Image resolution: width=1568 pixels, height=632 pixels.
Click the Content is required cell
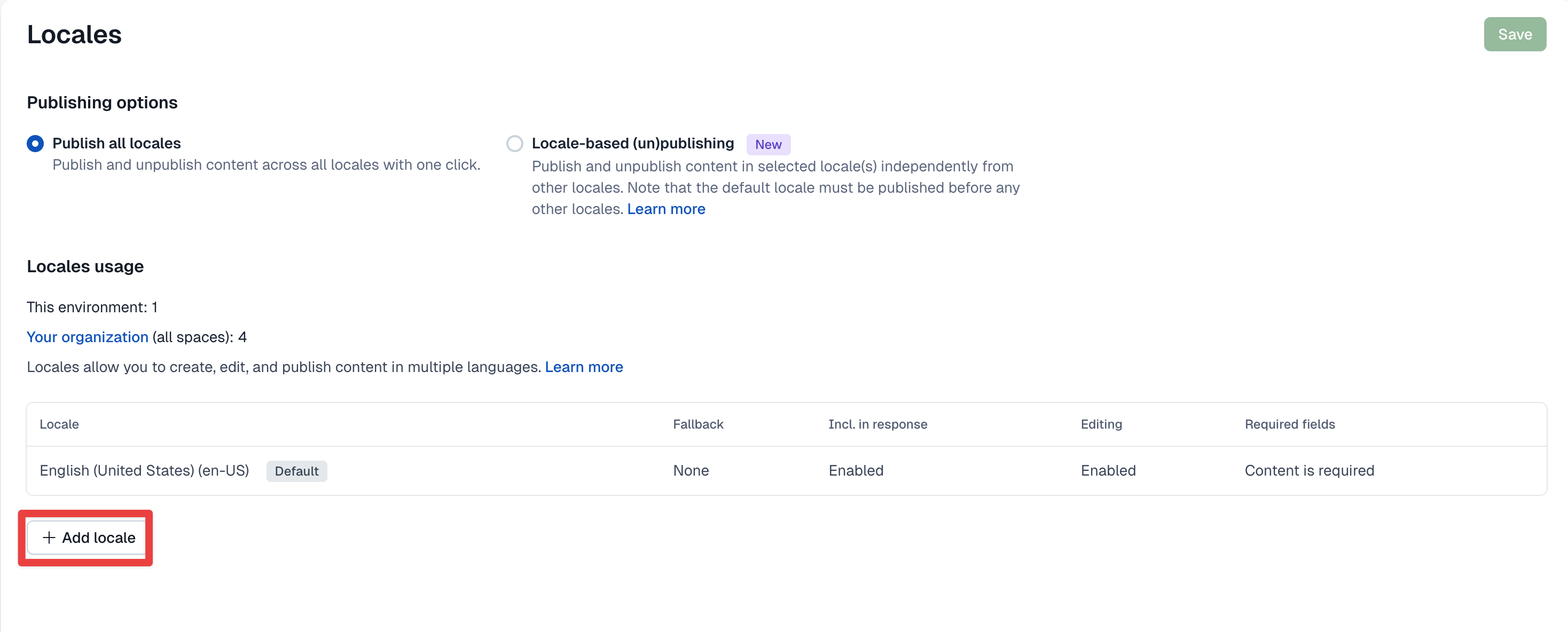click(x=1310, y=471)
